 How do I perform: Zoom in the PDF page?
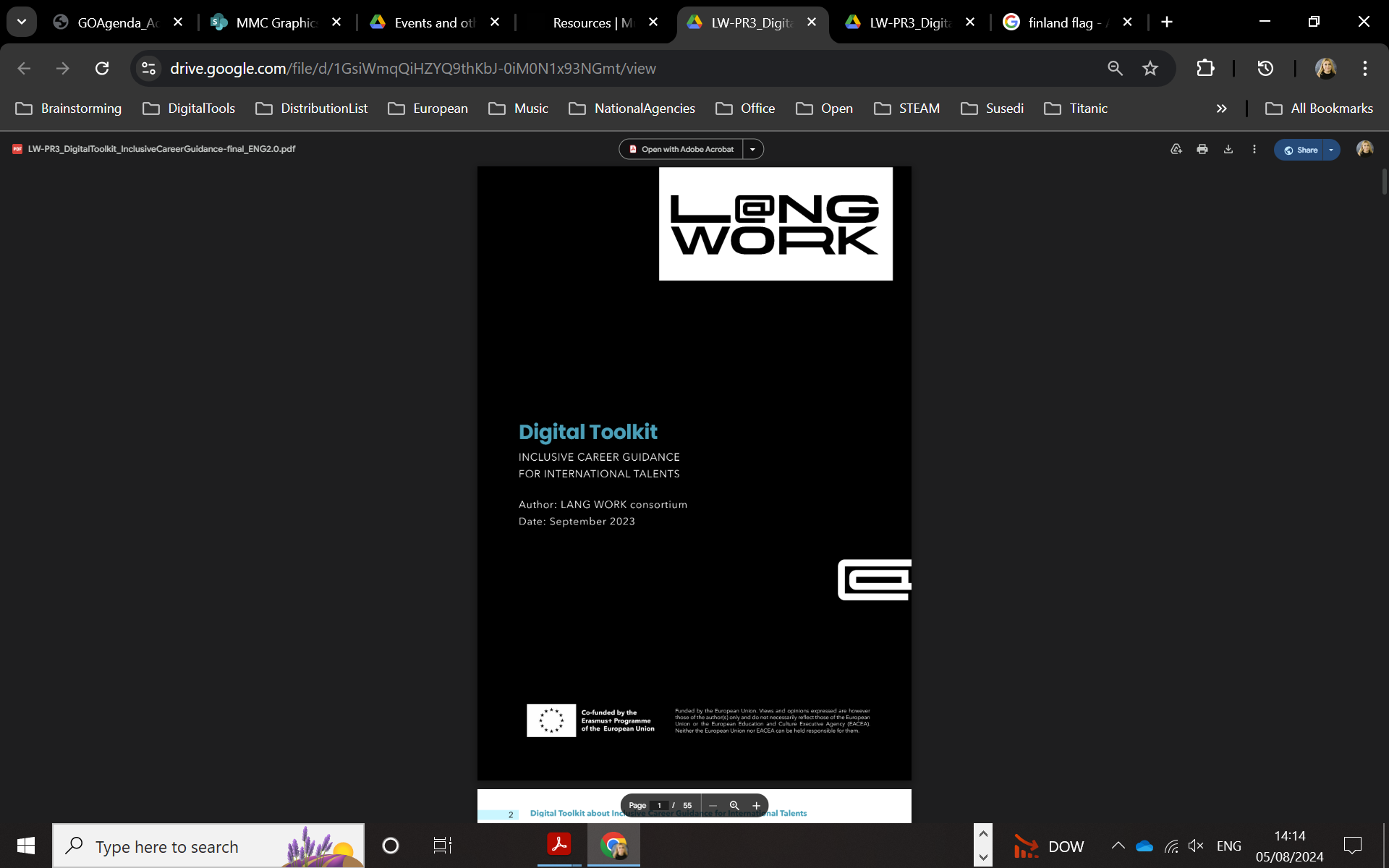coord(757,805)
